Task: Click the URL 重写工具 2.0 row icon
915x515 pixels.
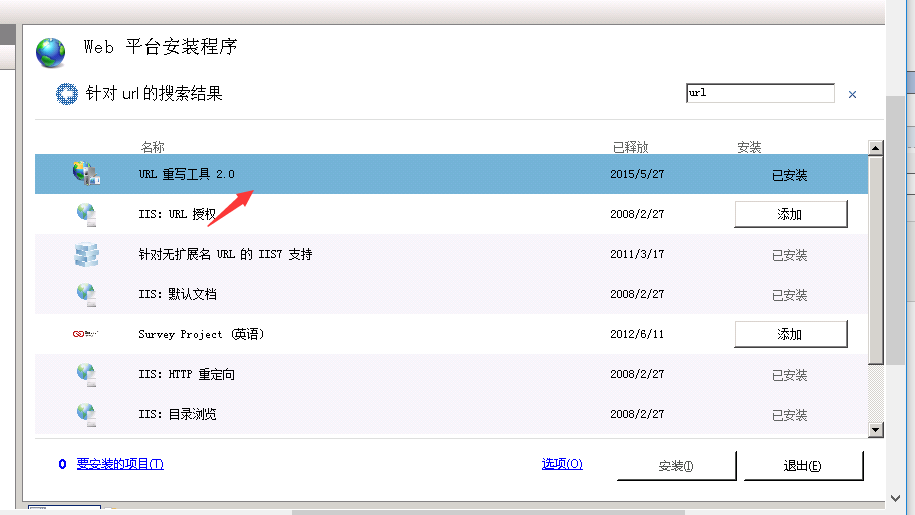Action: coord(86,174)
